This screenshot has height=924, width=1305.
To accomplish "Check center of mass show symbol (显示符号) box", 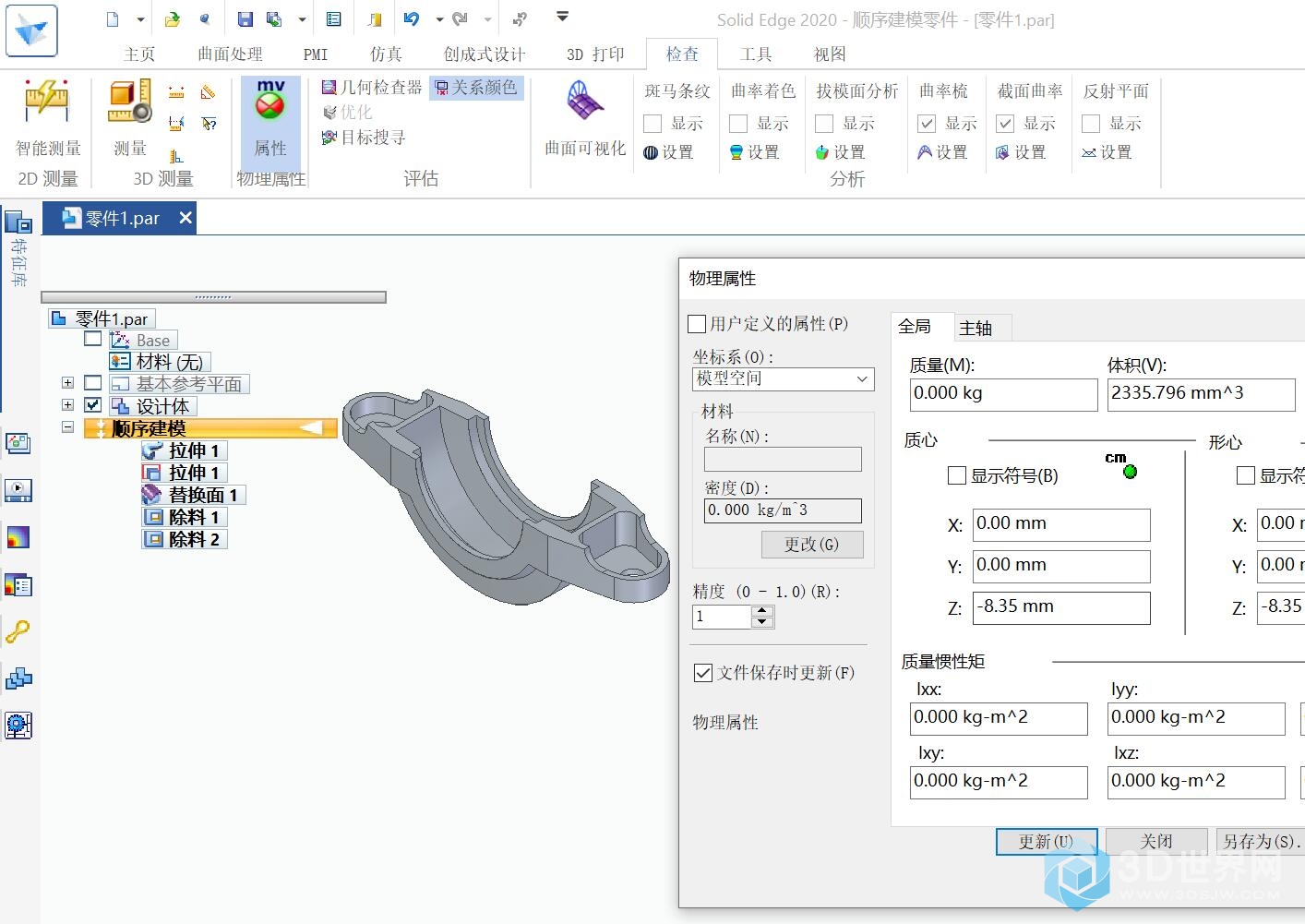I will pos(957,475).
